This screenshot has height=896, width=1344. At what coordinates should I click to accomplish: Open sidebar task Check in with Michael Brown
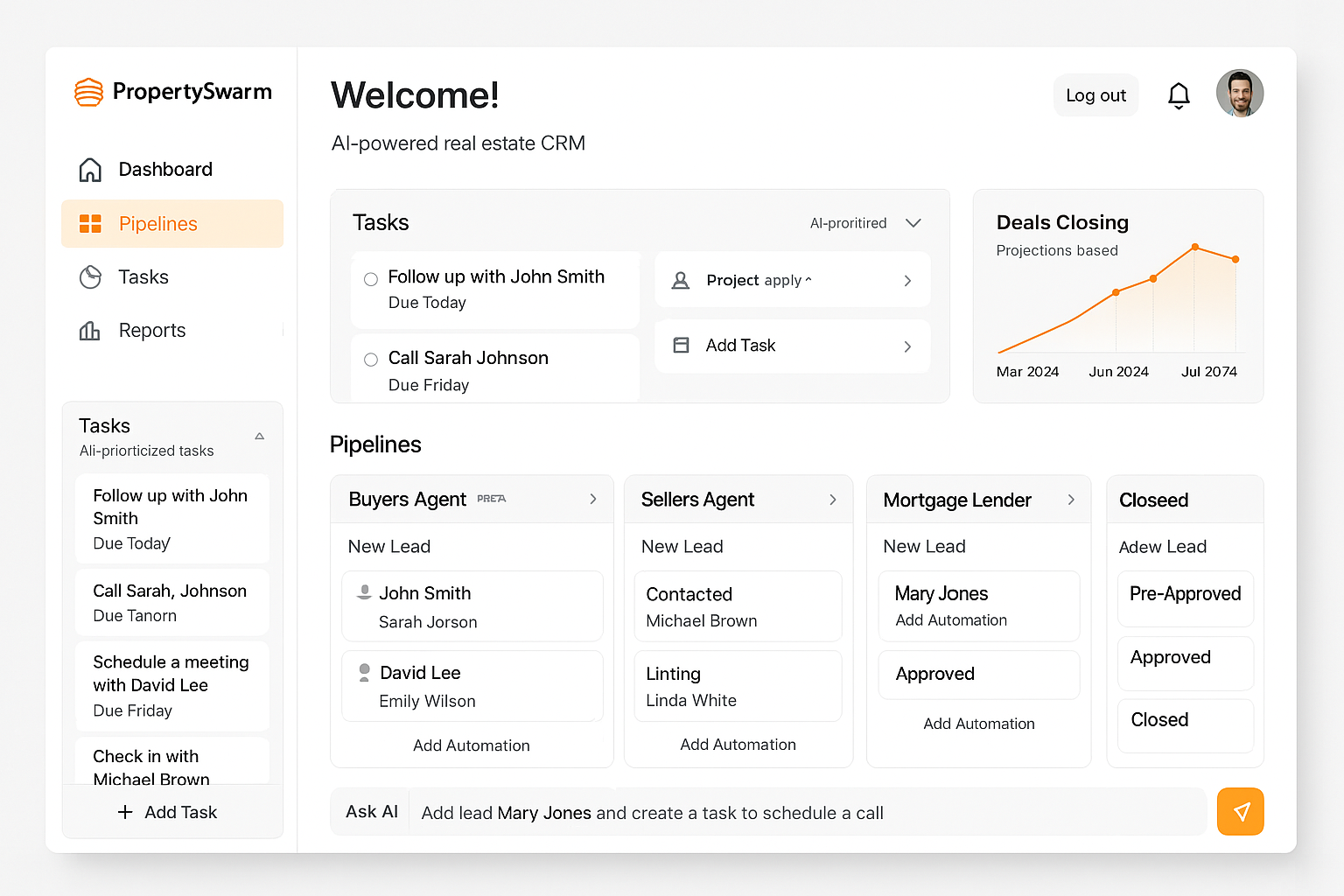(172, 761)
